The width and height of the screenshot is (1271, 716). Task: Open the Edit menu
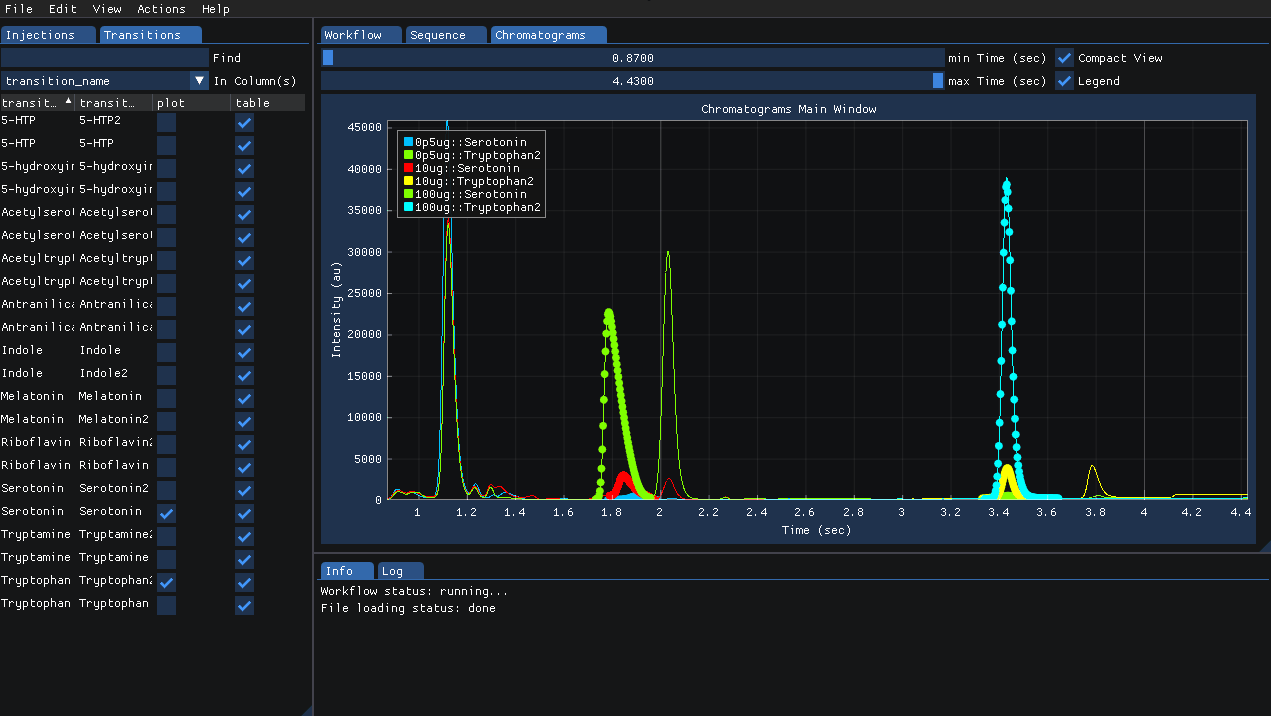point(63,9)
